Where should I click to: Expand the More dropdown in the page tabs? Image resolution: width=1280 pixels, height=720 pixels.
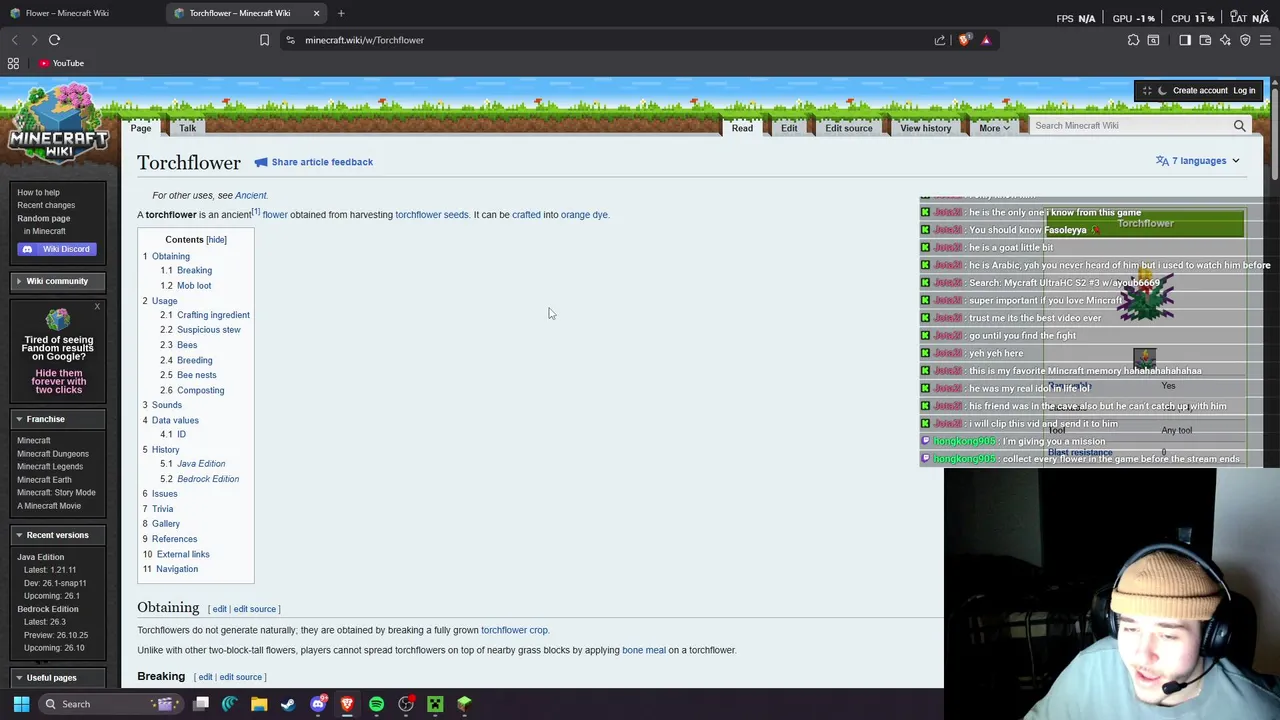994,128
